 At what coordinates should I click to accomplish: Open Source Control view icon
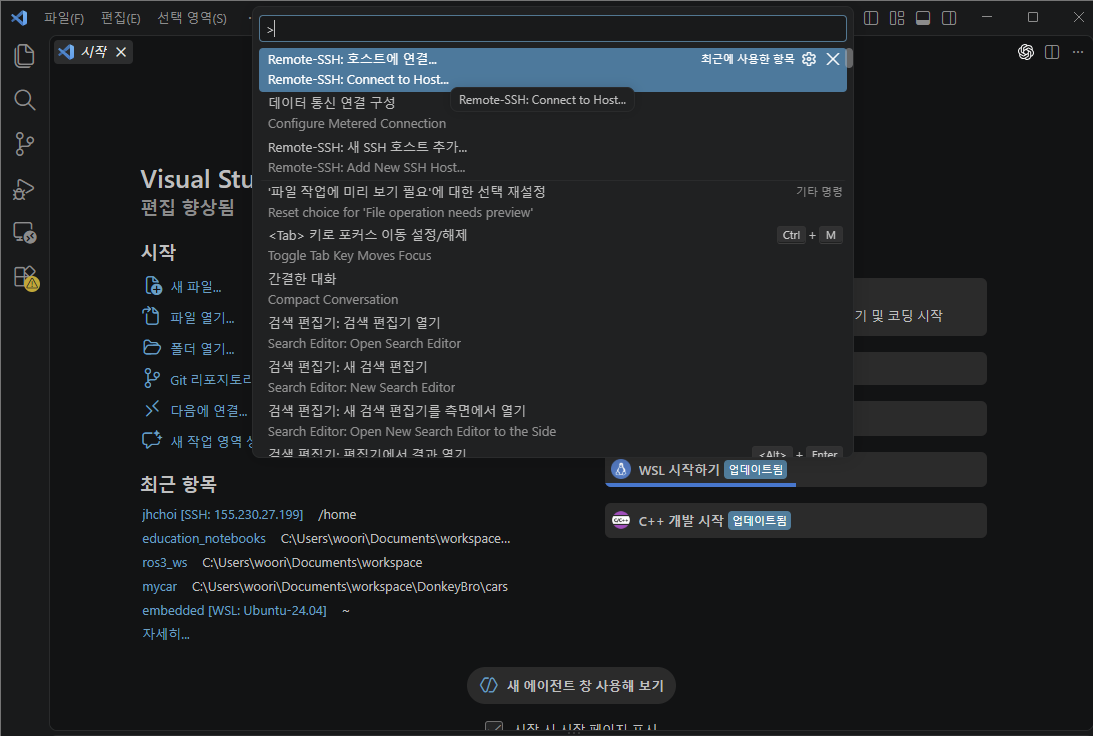tap(24, 144)
